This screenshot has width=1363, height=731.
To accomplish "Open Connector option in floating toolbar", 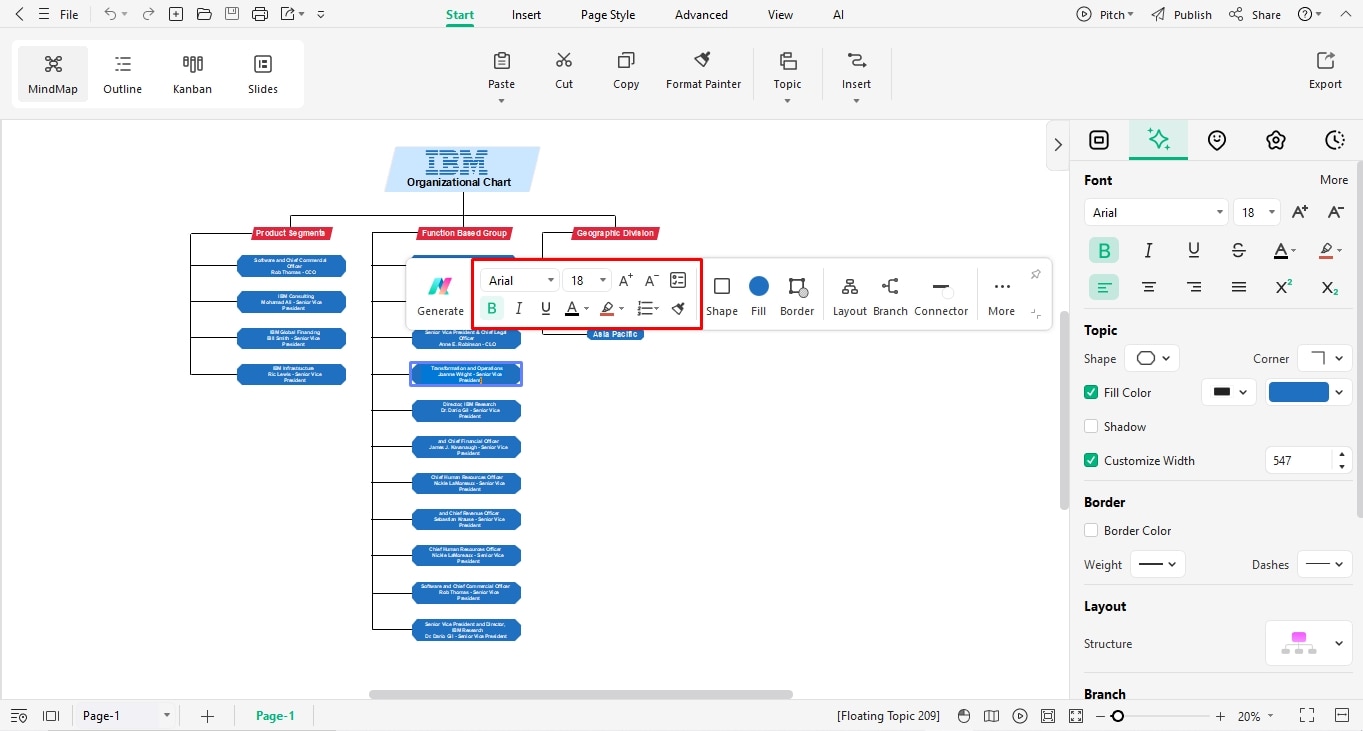I will tap(941, 296).
